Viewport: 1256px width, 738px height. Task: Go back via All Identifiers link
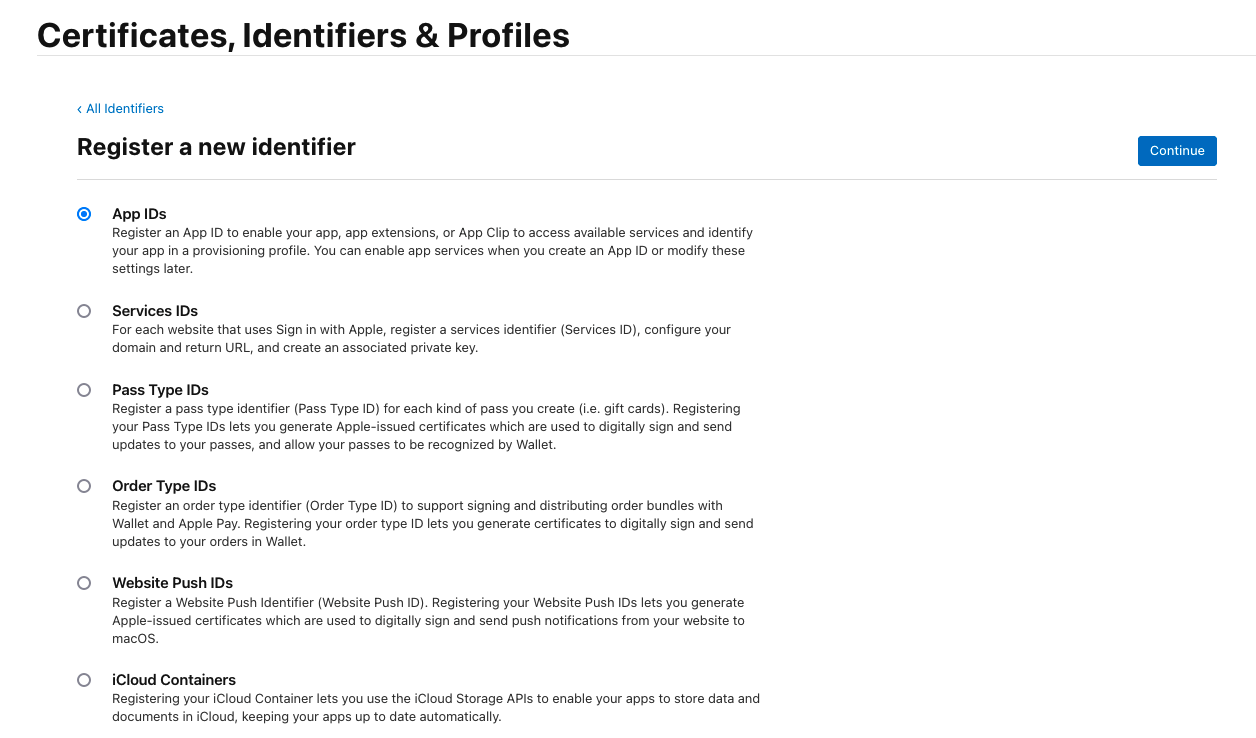(x=124, y=109)
